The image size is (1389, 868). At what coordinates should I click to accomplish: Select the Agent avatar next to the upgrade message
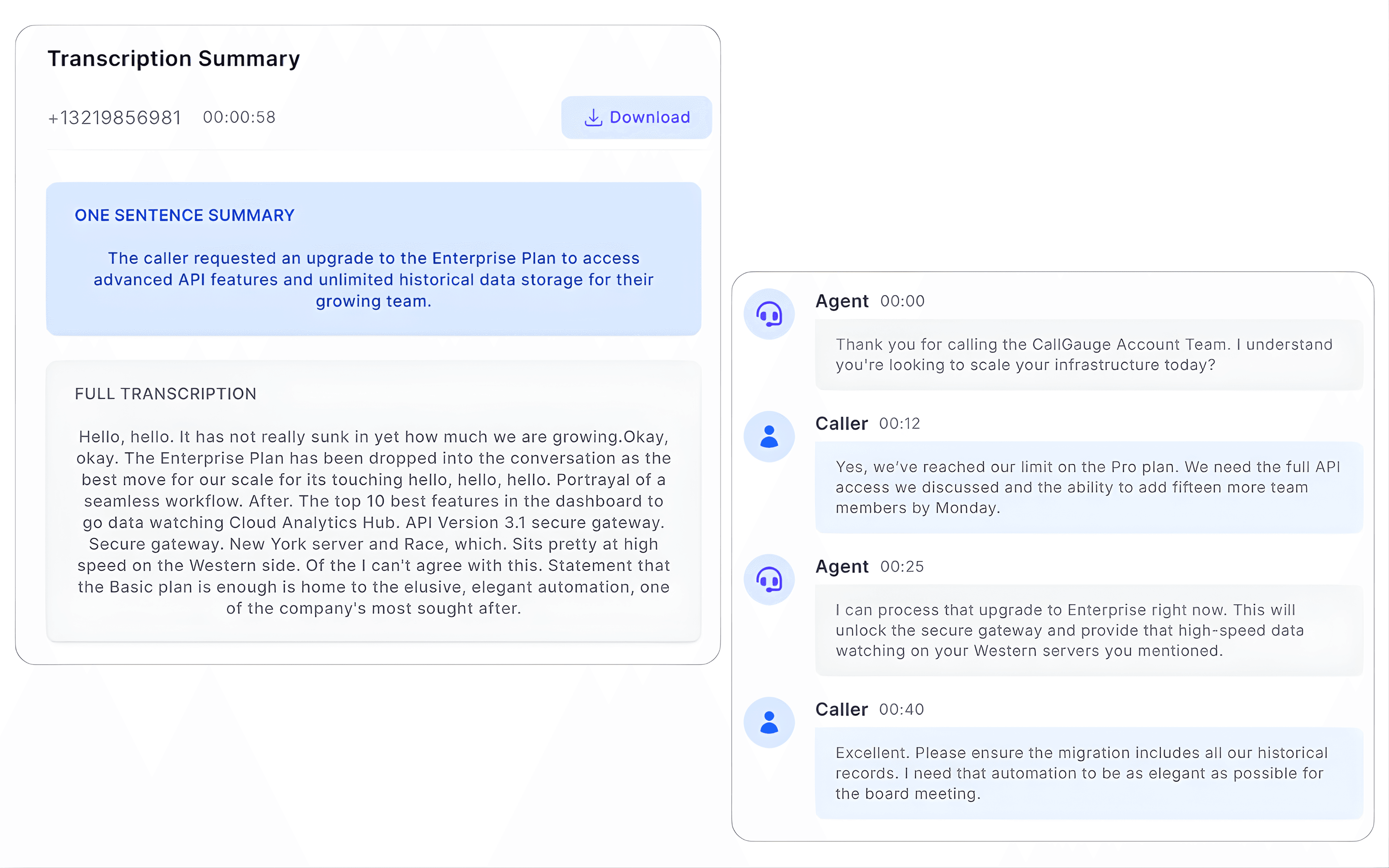(x=769, y=580)
